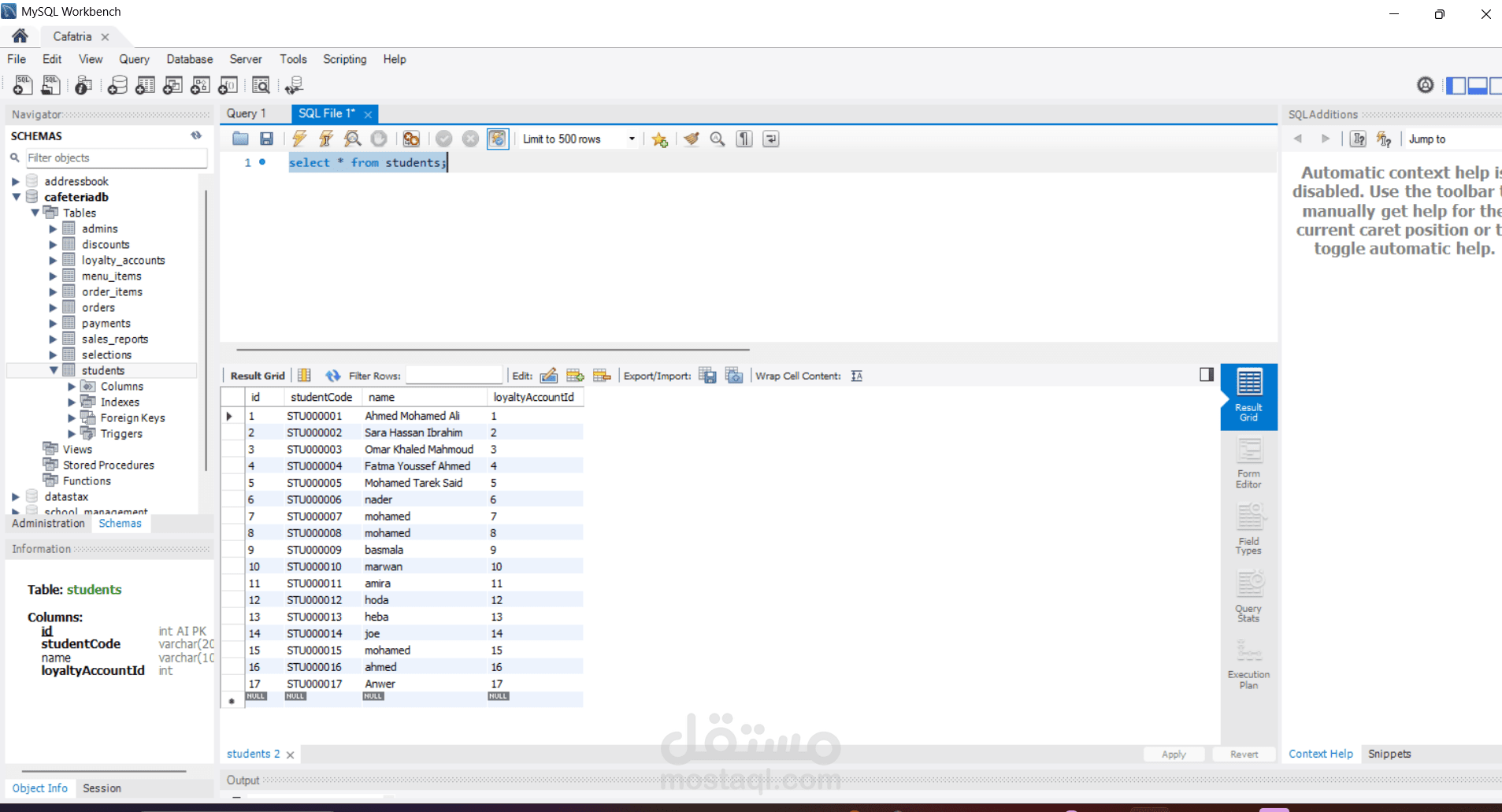The width and height of the screenshot is (1502, 812).
Task: Save the script to a file
Action: 267,139
